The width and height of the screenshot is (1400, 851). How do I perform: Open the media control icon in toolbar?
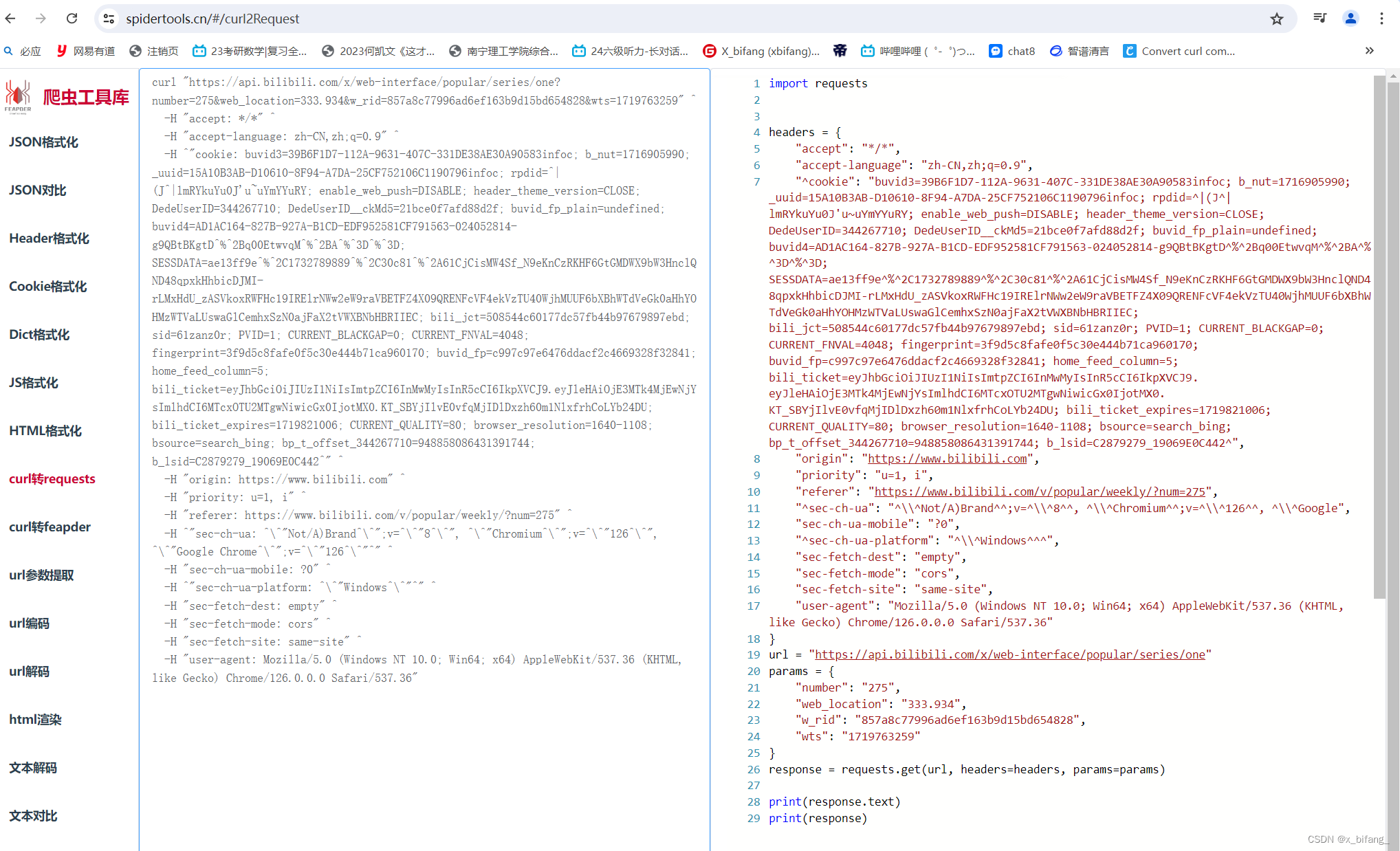(x=1320, y=19)
